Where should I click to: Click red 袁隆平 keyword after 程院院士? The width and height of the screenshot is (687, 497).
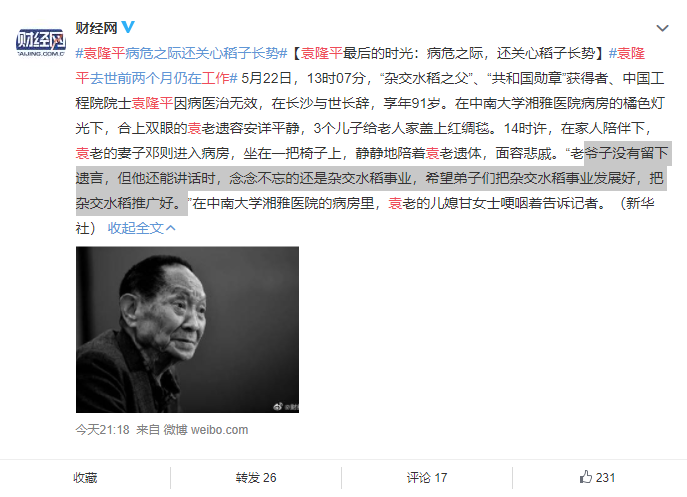tap(152, 103)
